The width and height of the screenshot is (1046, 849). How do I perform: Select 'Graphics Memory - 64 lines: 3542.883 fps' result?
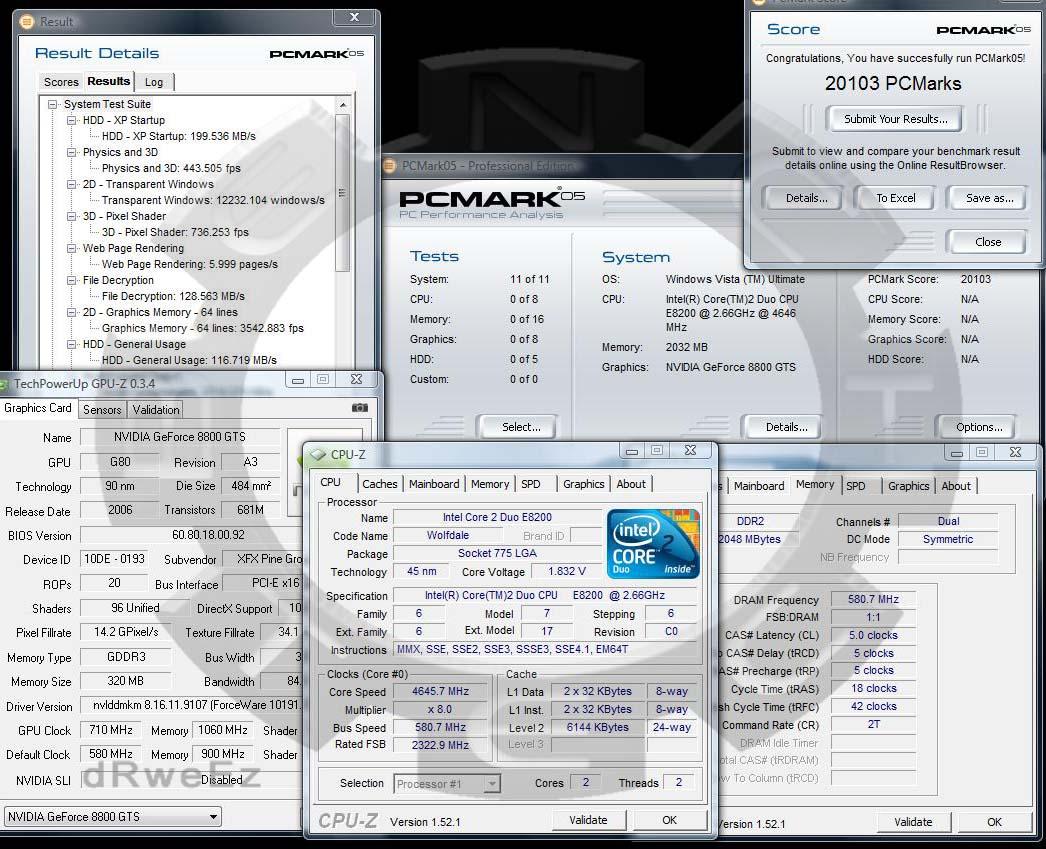202,328
